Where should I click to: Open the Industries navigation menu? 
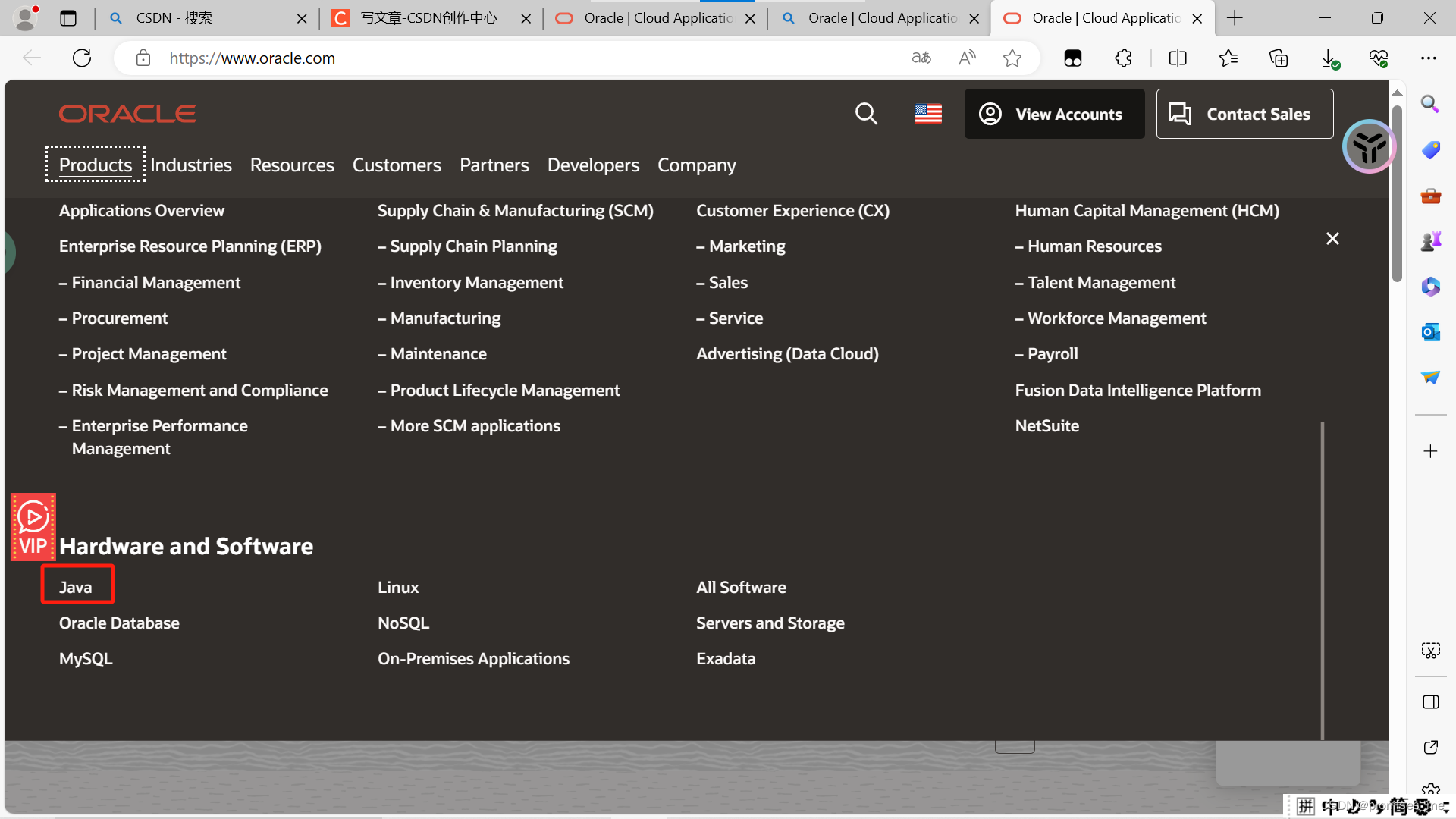[191, 165]
